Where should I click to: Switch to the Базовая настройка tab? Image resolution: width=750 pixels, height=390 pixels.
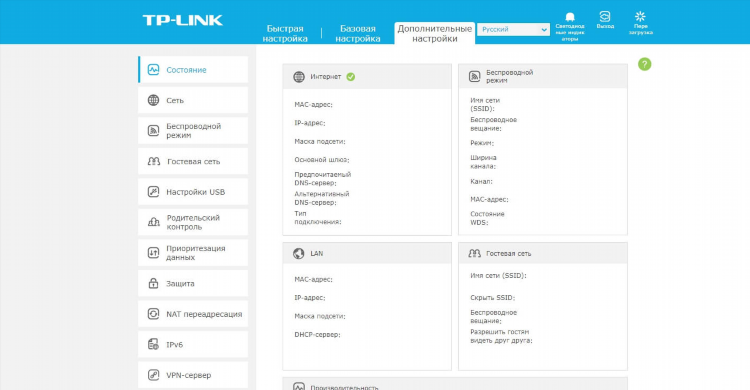pos(358,33)
